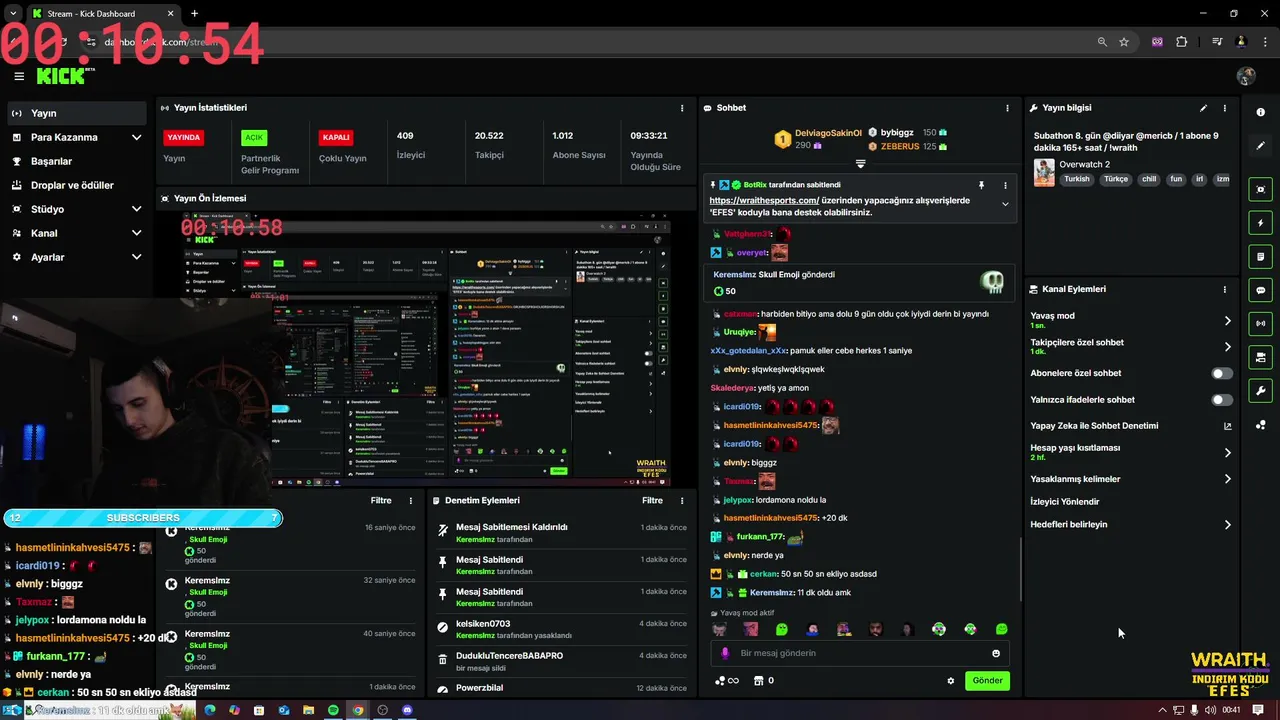Collapse chat leaderboard with double chevron

(860, 164)
